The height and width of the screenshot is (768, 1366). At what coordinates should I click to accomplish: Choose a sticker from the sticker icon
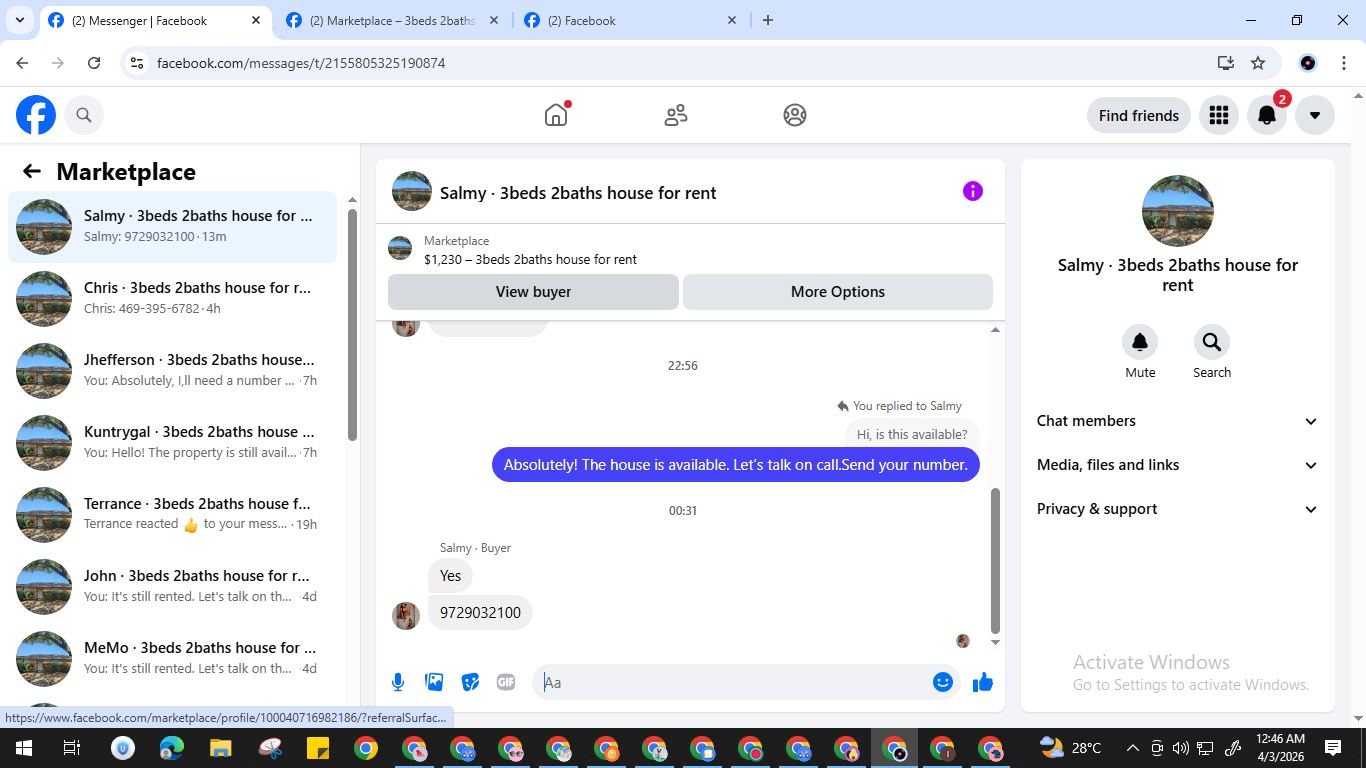tap(470, 682)
